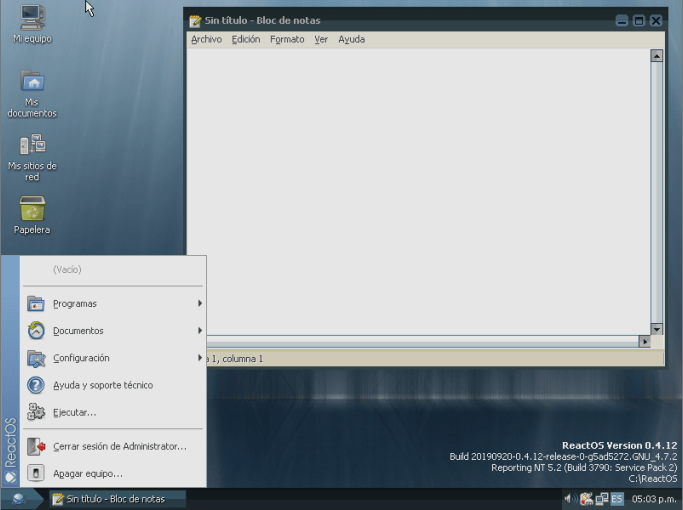This screenshot has width=683, height=510.
Task: Click the taskbar clock showing 05:03 p.m.
Action: (654, 499)
